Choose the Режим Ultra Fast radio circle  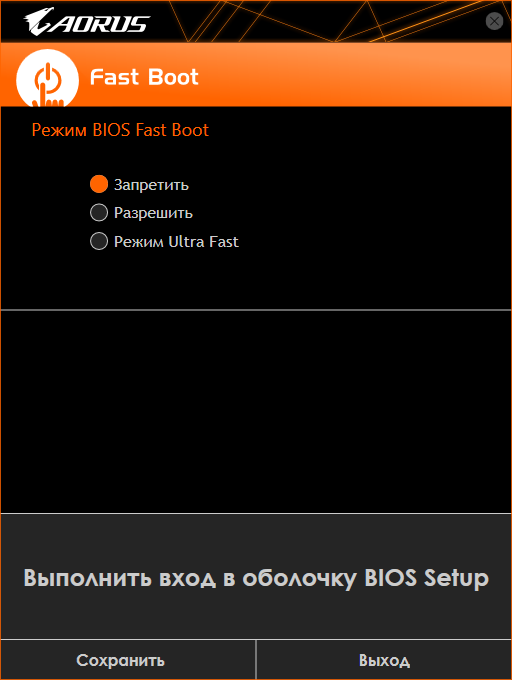pos(99,241)
